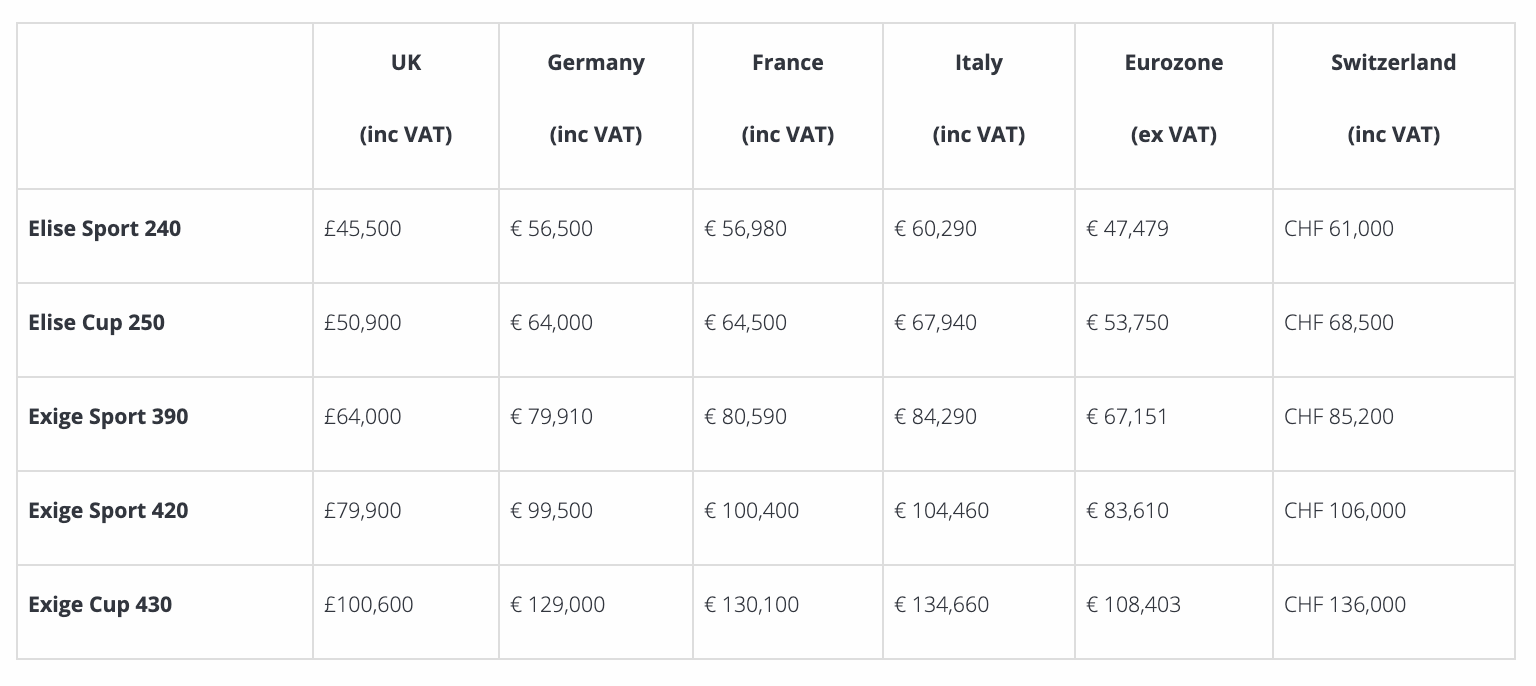The width and height of the screenshot is (1536, 686).
Task: Select the € 53,750 Eurozone price
Action: coord(1127,323)
